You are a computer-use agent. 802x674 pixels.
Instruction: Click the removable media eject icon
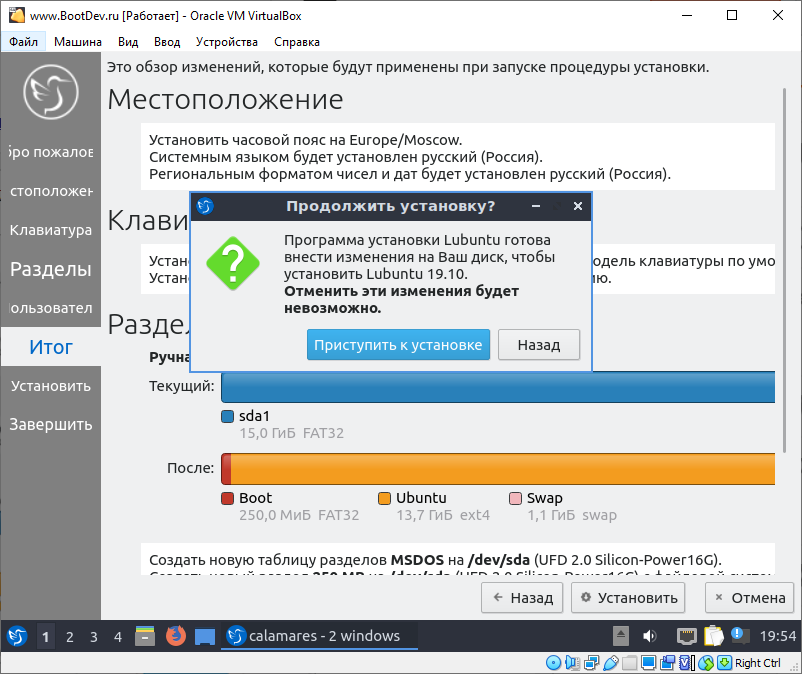pos(620,636)
